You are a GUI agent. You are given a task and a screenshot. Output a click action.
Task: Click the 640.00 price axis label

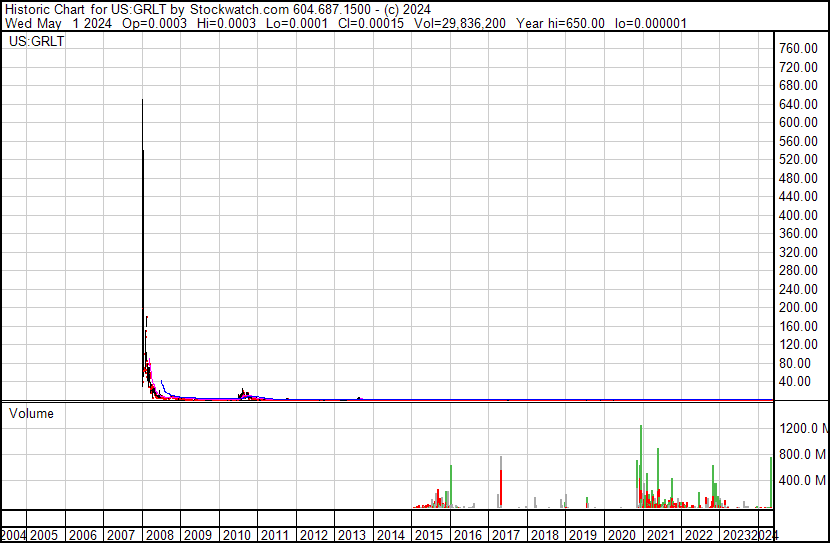pos(798,104)
